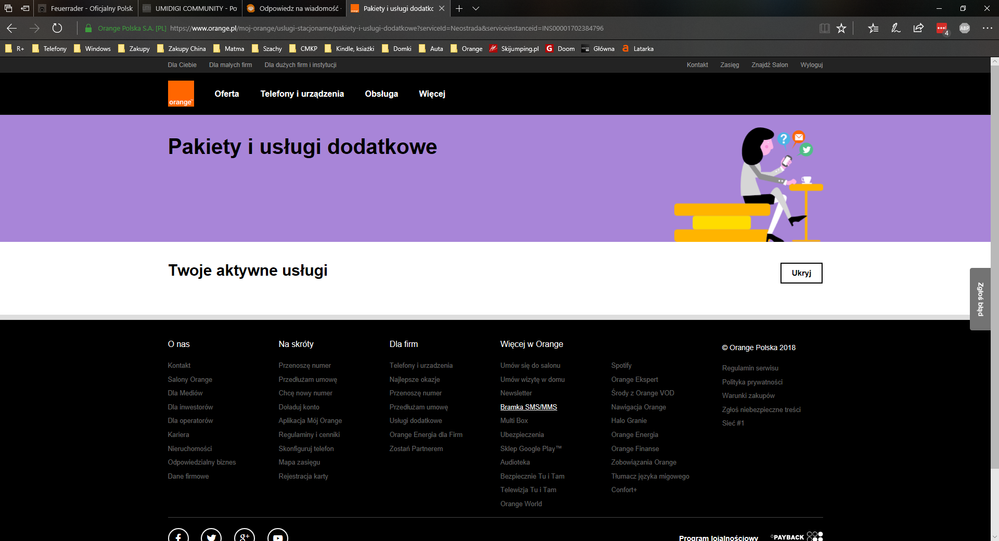
Task: Open the tab list dropdown chevron
Action: click(476, 8)
